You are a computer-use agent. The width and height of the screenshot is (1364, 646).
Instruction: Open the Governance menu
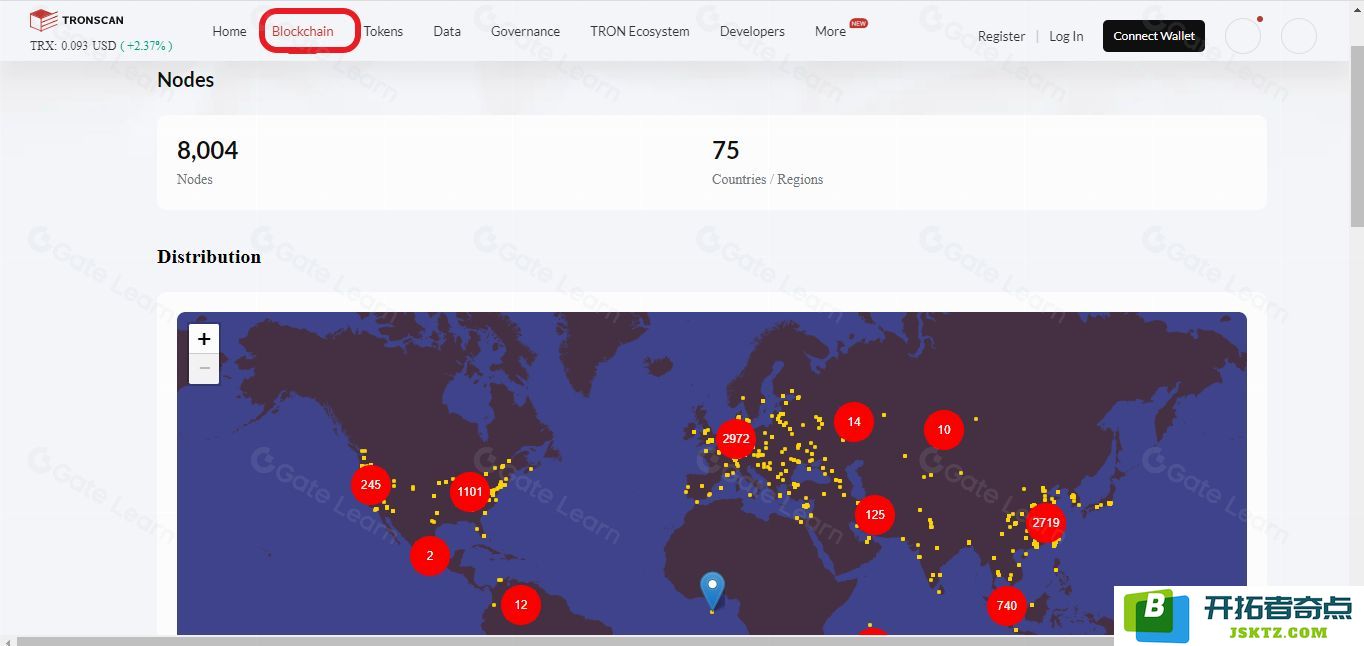[525, 31]
